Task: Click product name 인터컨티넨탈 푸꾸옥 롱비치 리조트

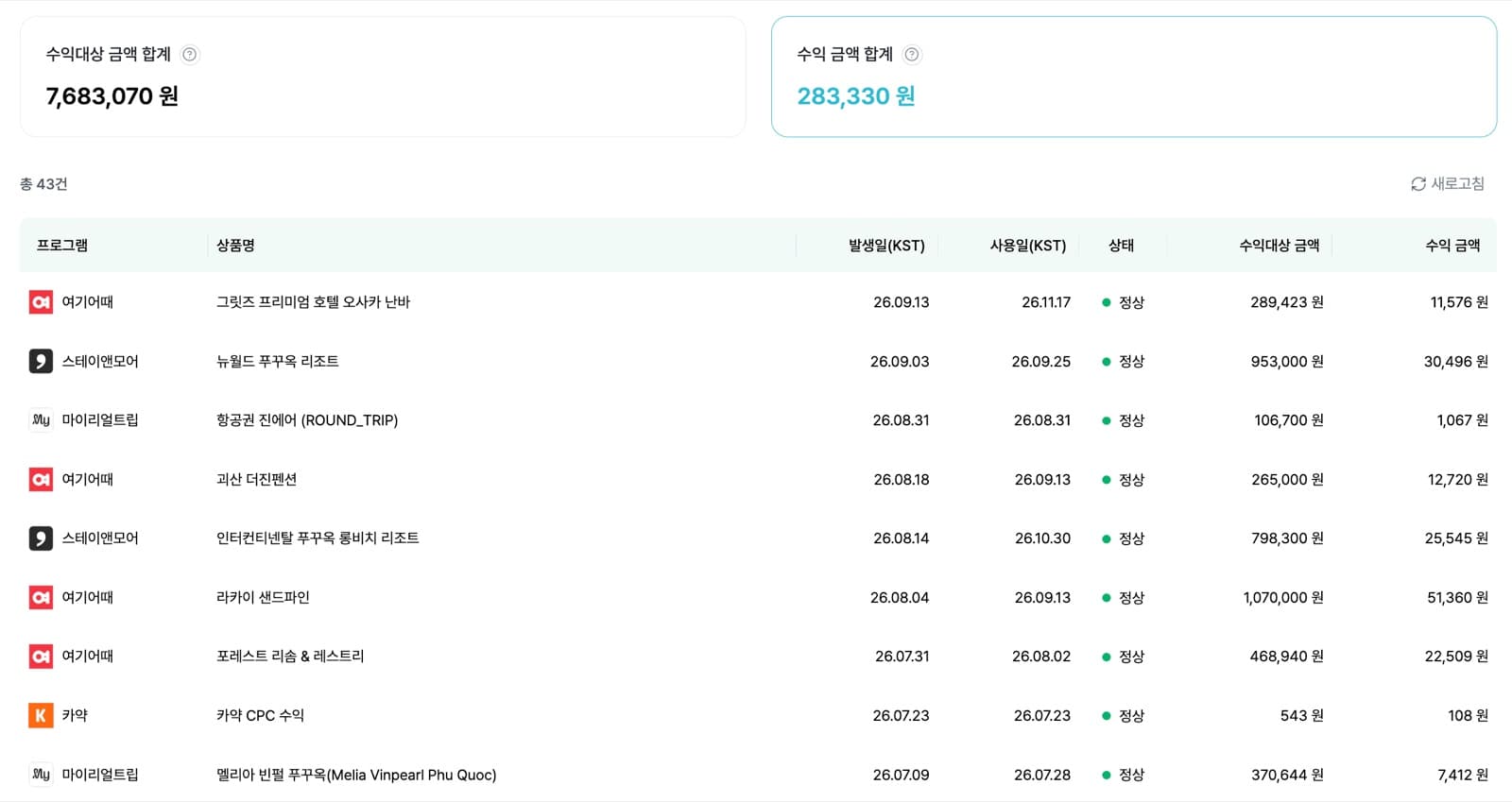Action: coord(318,538)
